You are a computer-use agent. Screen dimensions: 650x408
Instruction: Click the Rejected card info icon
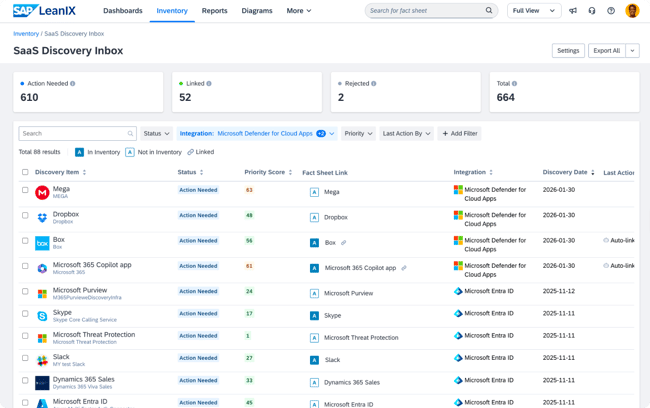point(374,83)
